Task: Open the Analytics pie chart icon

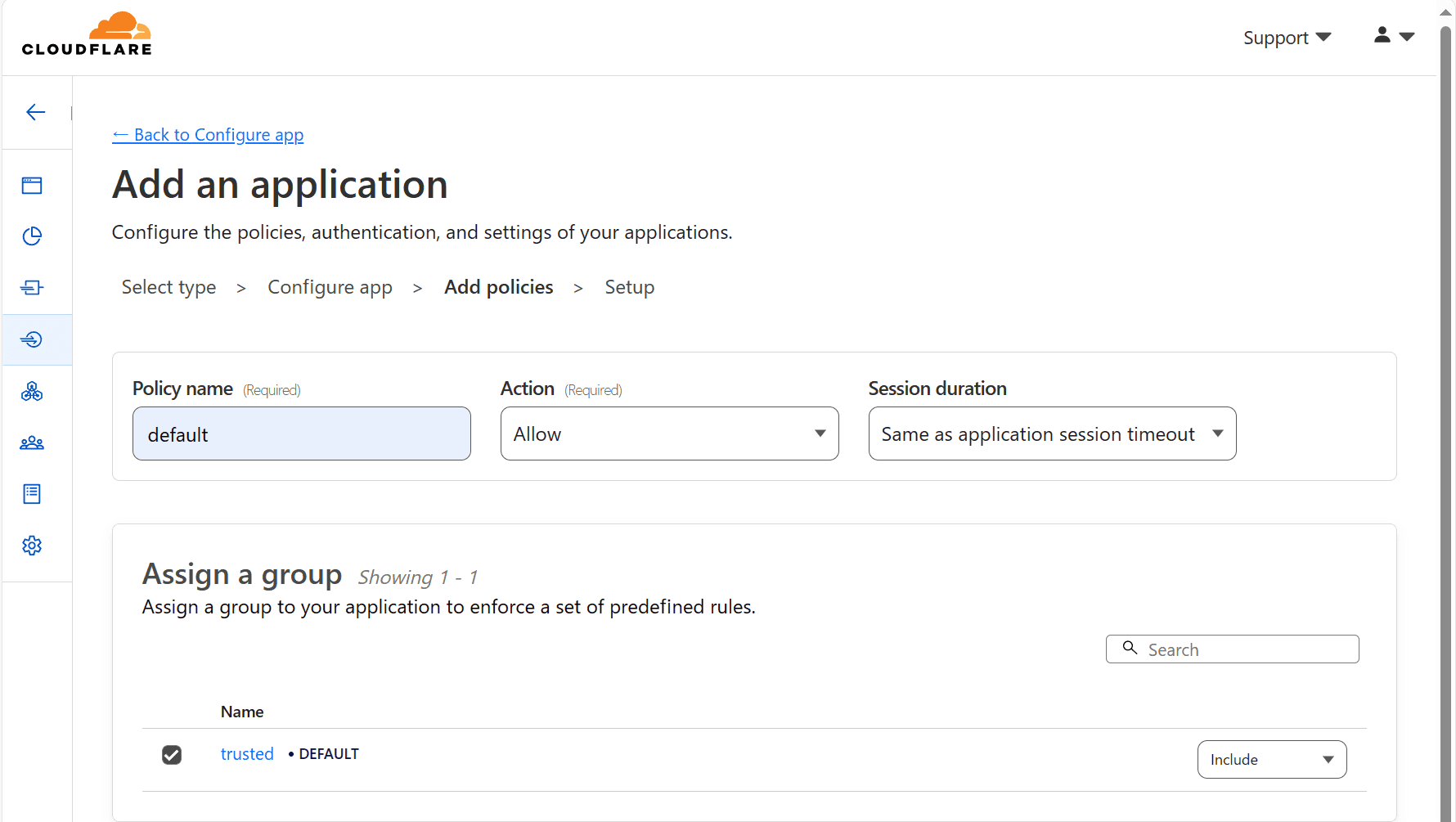Action: point(32,236)
